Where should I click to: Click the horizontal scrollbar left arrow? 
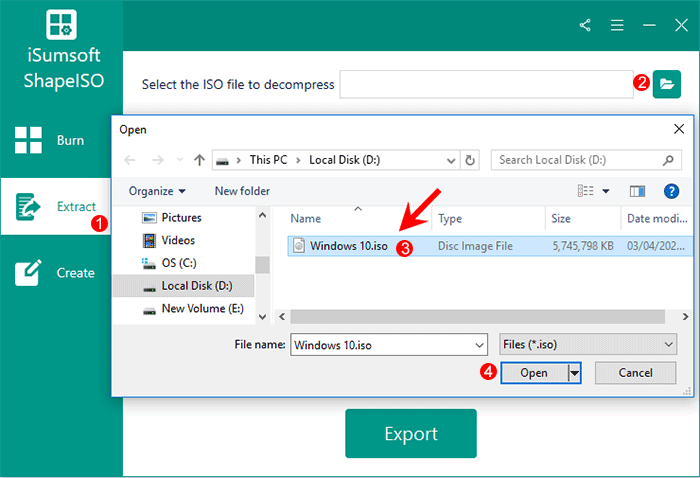pos(282,316)
